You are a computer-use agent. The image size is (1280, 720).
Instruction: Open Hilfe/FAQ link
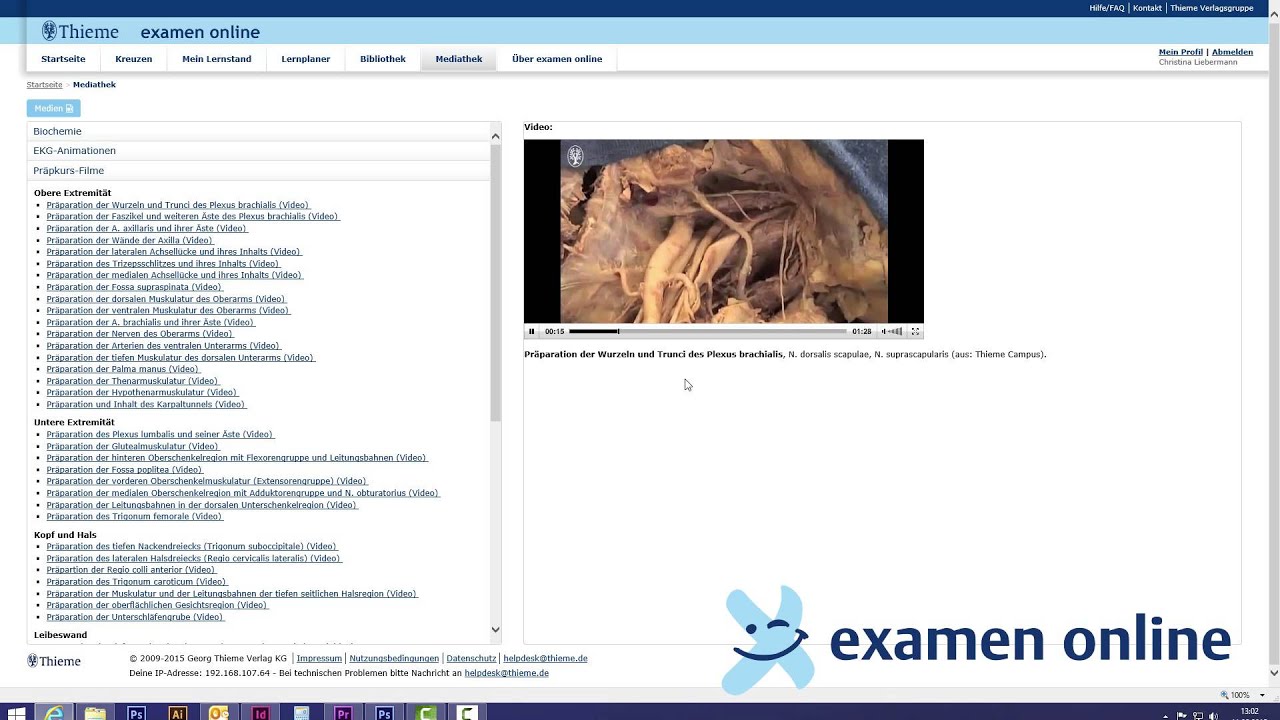1107,8
